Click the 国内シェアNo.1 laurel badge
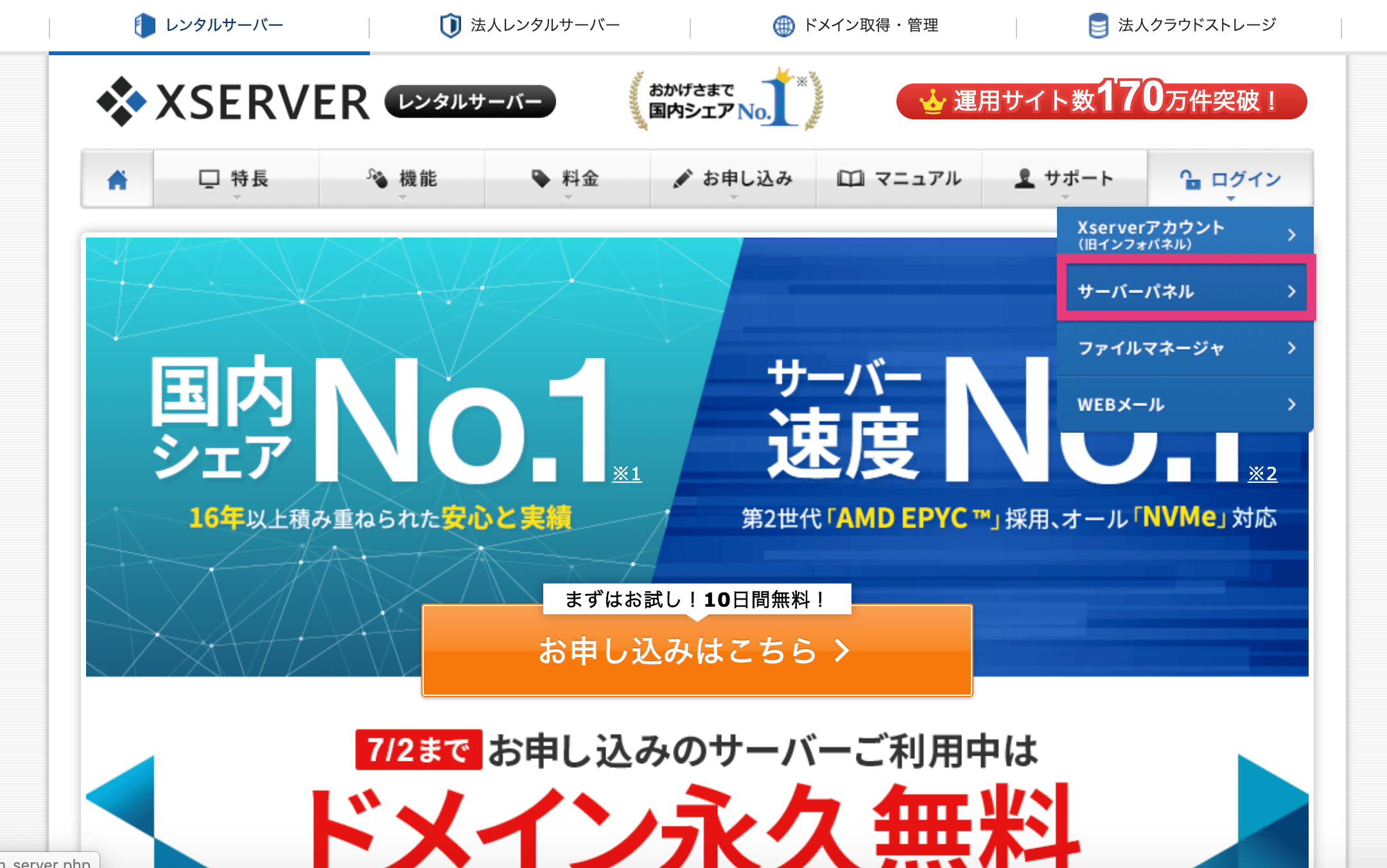1387x868 pixels. (x=726, y=100)
